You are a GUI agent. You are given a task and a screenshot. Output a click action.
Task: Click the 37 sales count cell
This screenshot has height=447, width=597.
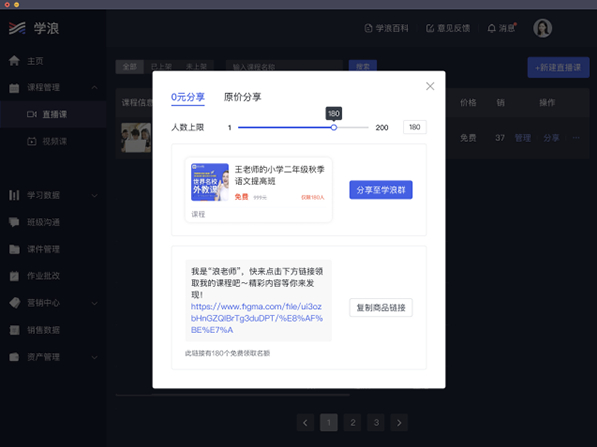click(500, 138)
